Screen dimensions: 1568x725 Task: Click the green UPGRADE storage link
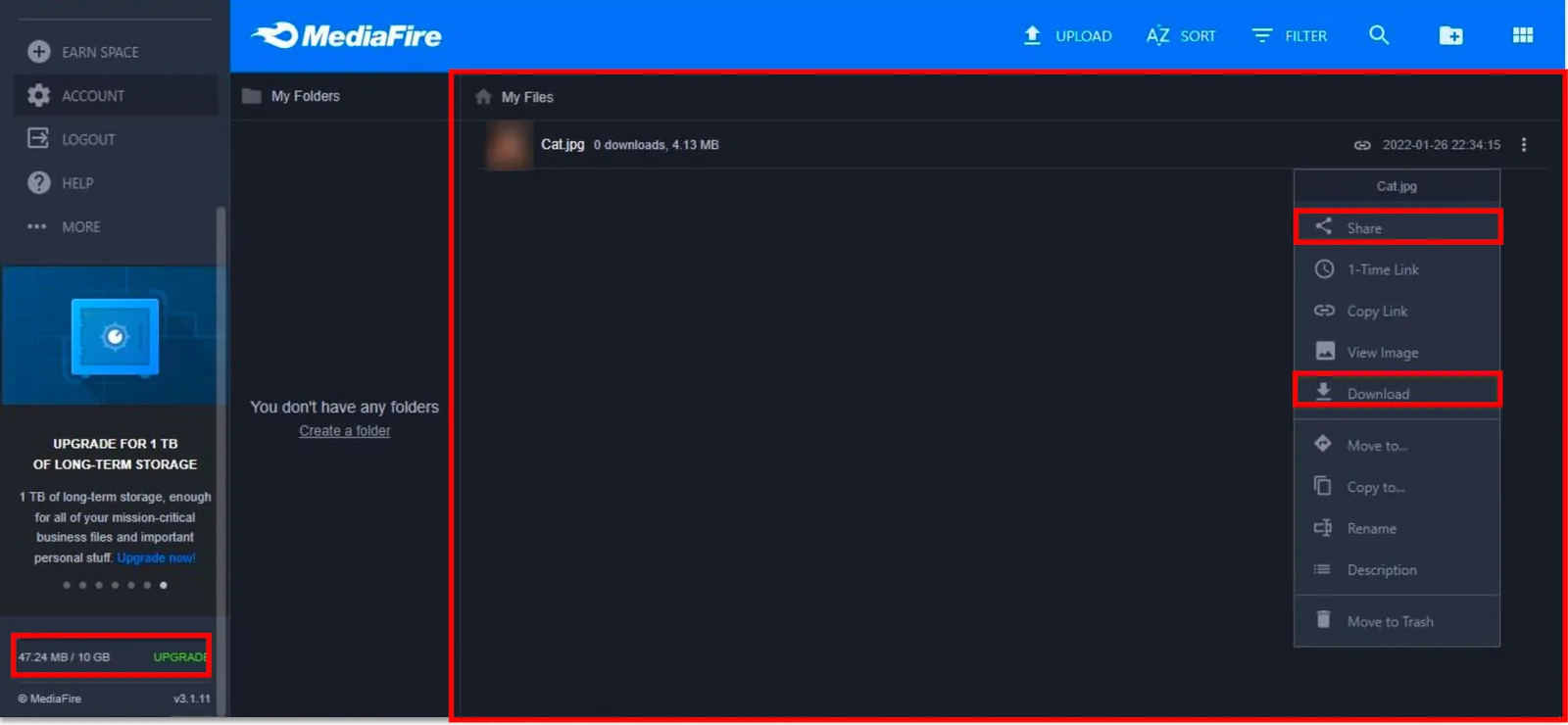tap(179, 656)
